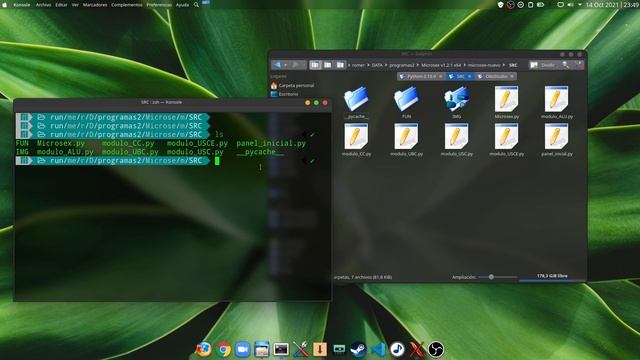Go back in Dolphin navigation
The height and width of the screenshot is (360, 640).
click(x=277, y=65)
